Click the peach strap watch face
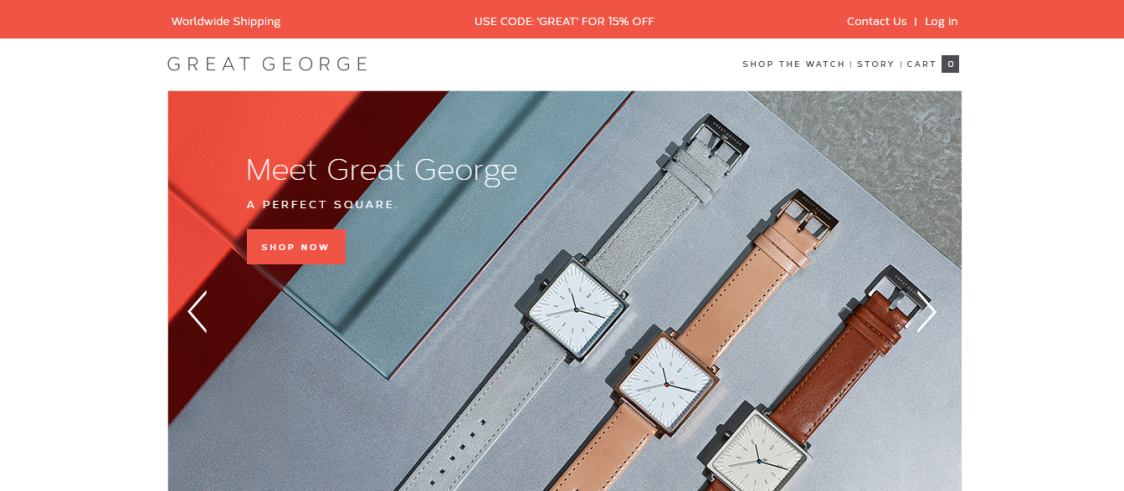The image size is (1124, 491). pyautogui.click(x=665, y=382)
